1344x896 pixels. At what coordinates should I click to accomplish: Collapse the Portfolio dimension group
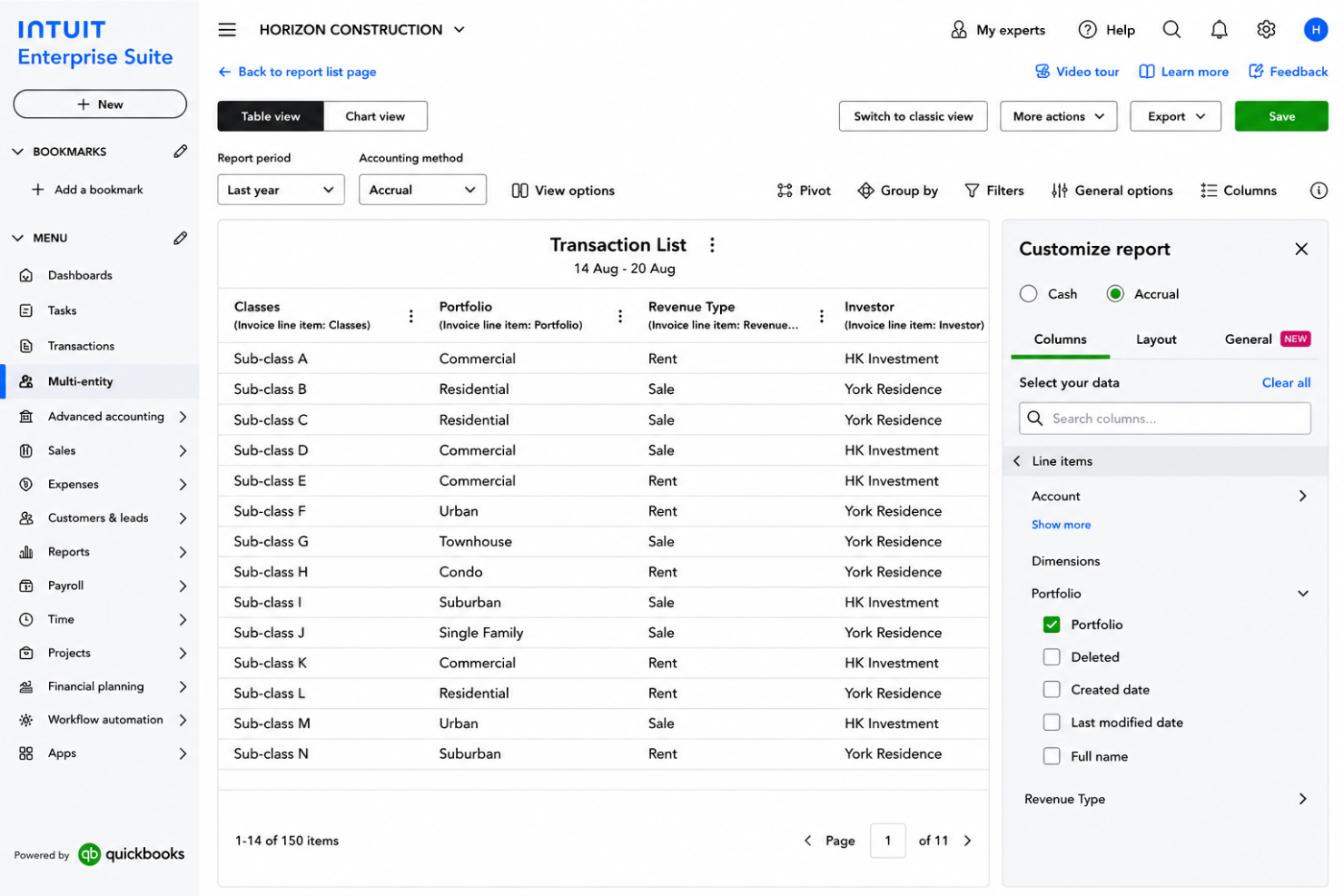tap(1302, 594)
